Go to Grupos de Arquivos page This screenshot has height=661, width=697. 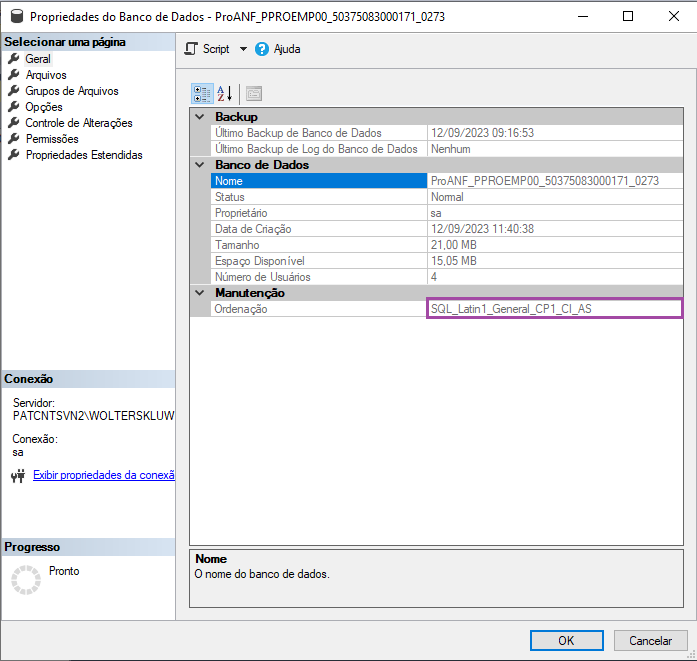(x=72, y=91)
